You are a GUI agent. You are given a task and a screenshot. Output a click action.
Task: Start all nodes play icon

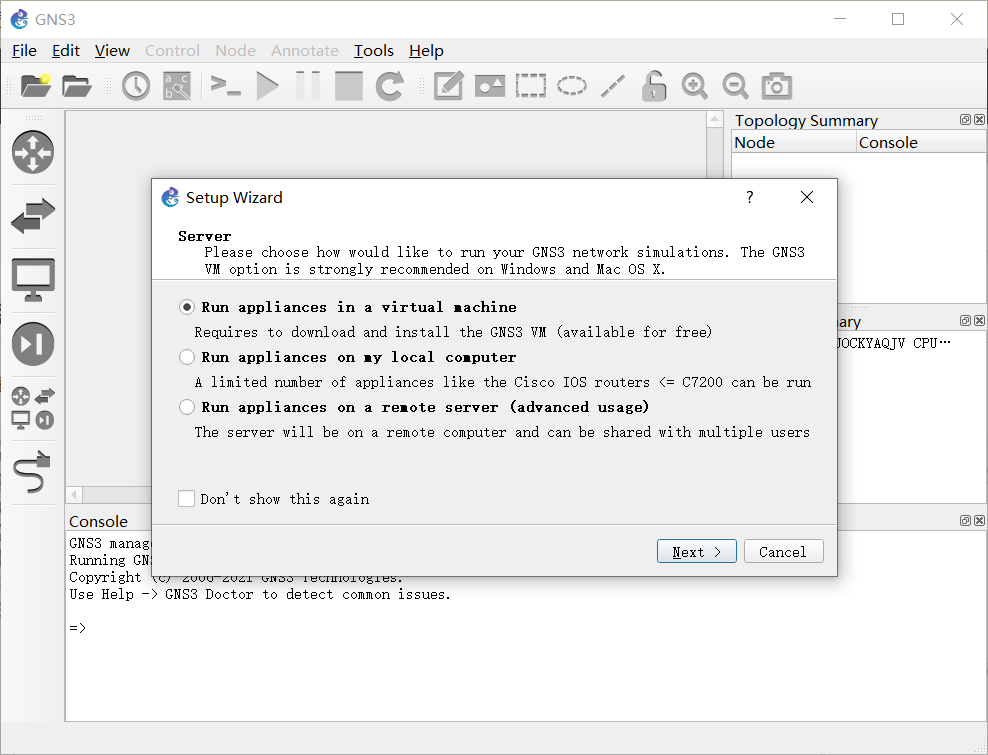[x=267, y=86]
